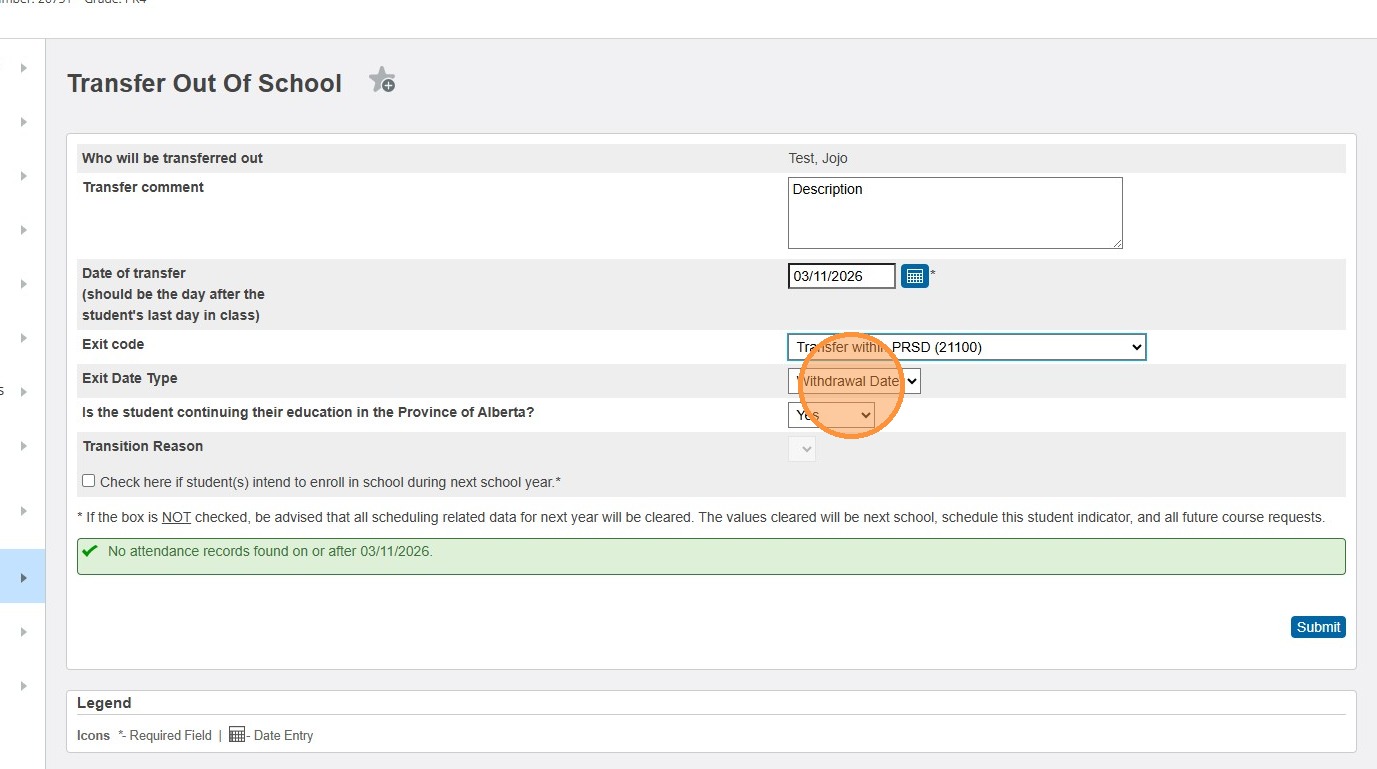Expand sidebar arrow directly below highlighted one
Screen dimensions: 1377x769
pos(23,632)
